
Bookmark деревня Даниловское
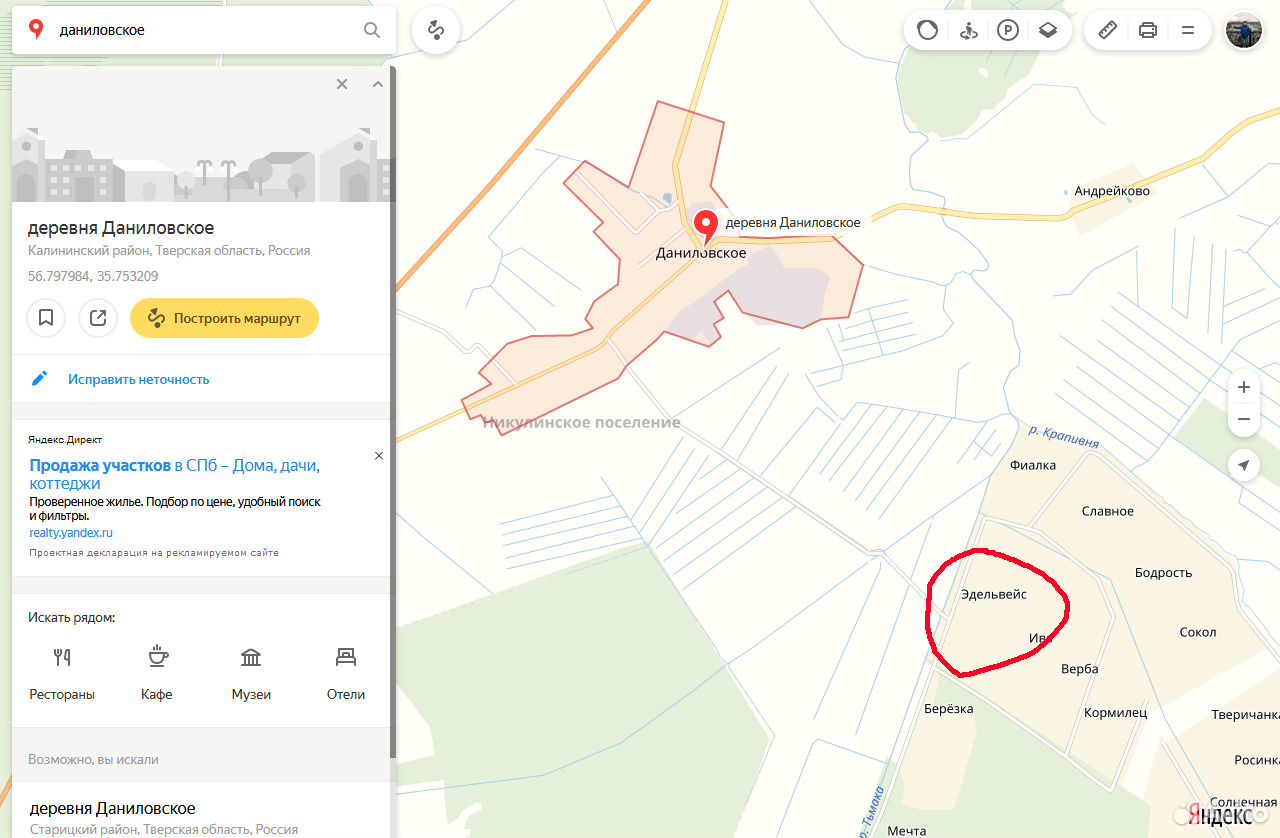tap(46, 318)
